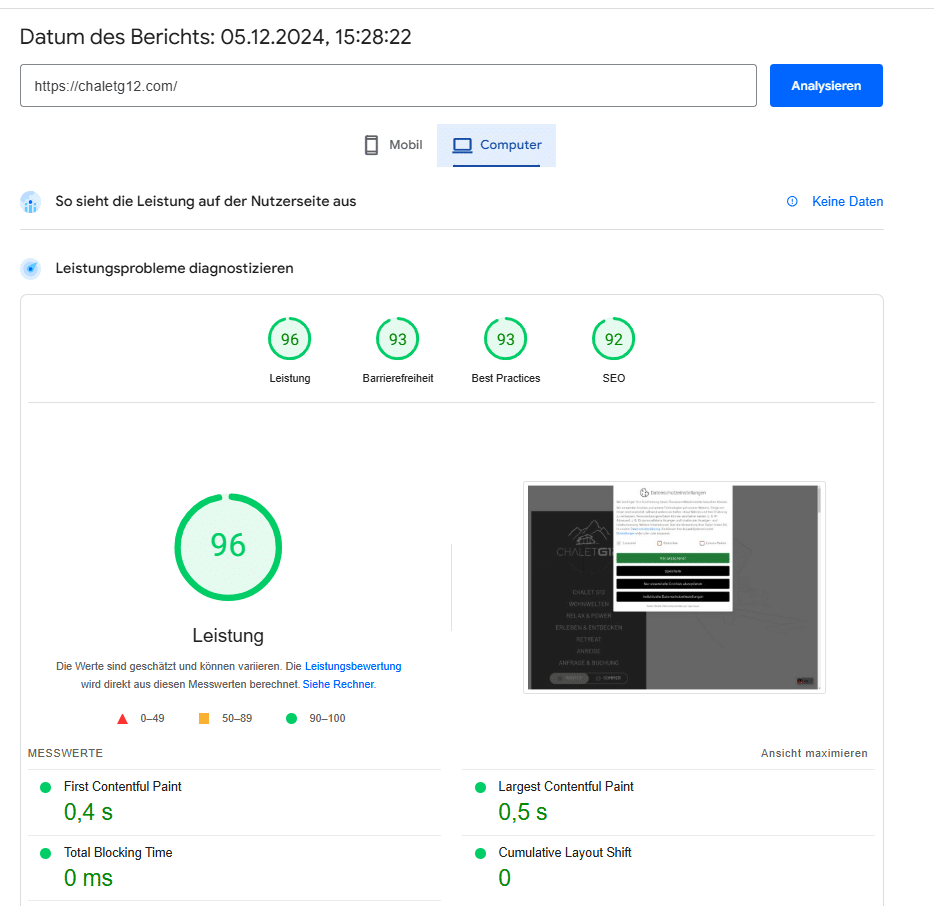Click the Total Blocking Time metric label
The width and height of the screenshot is (934, 906).
(x=118, y=852)
